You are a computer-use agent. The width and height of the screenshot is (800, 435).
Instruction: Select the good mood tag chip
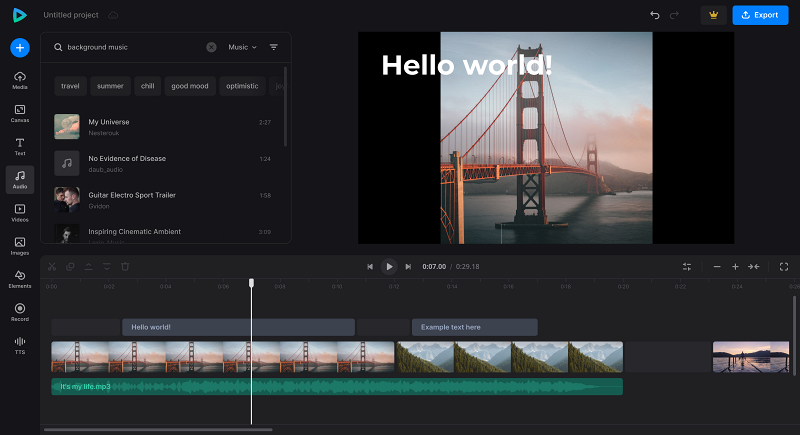pyautogui.click(x=190, y=86)
